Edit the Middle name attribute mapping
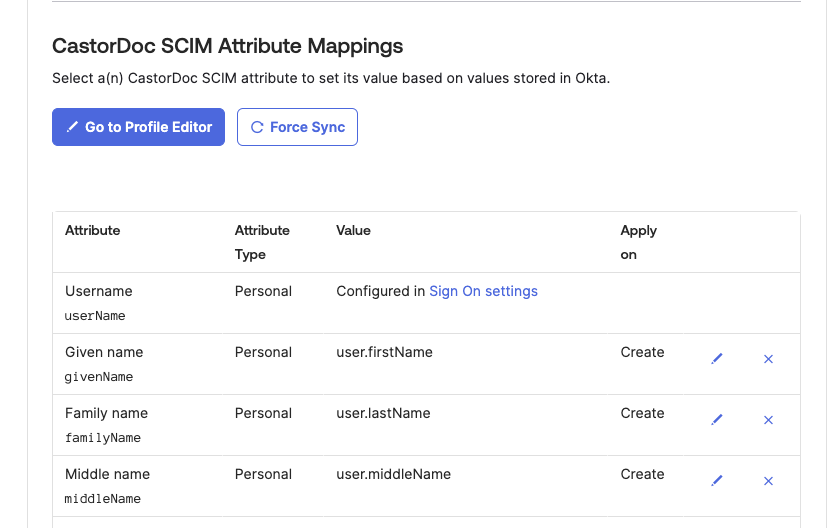This screenshot has height=528, width=840. pyautogui.click(x=717, y=481)
